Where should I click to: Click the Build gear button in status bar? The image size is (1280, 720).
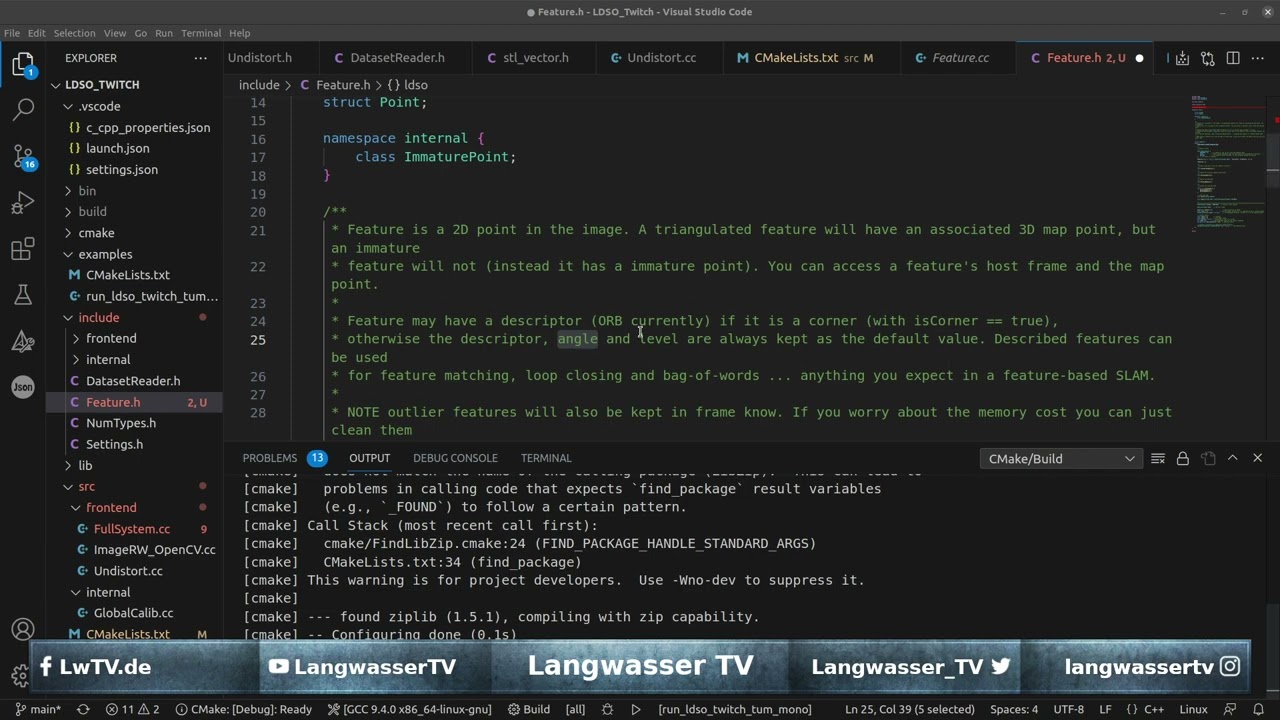coord(529,709)
